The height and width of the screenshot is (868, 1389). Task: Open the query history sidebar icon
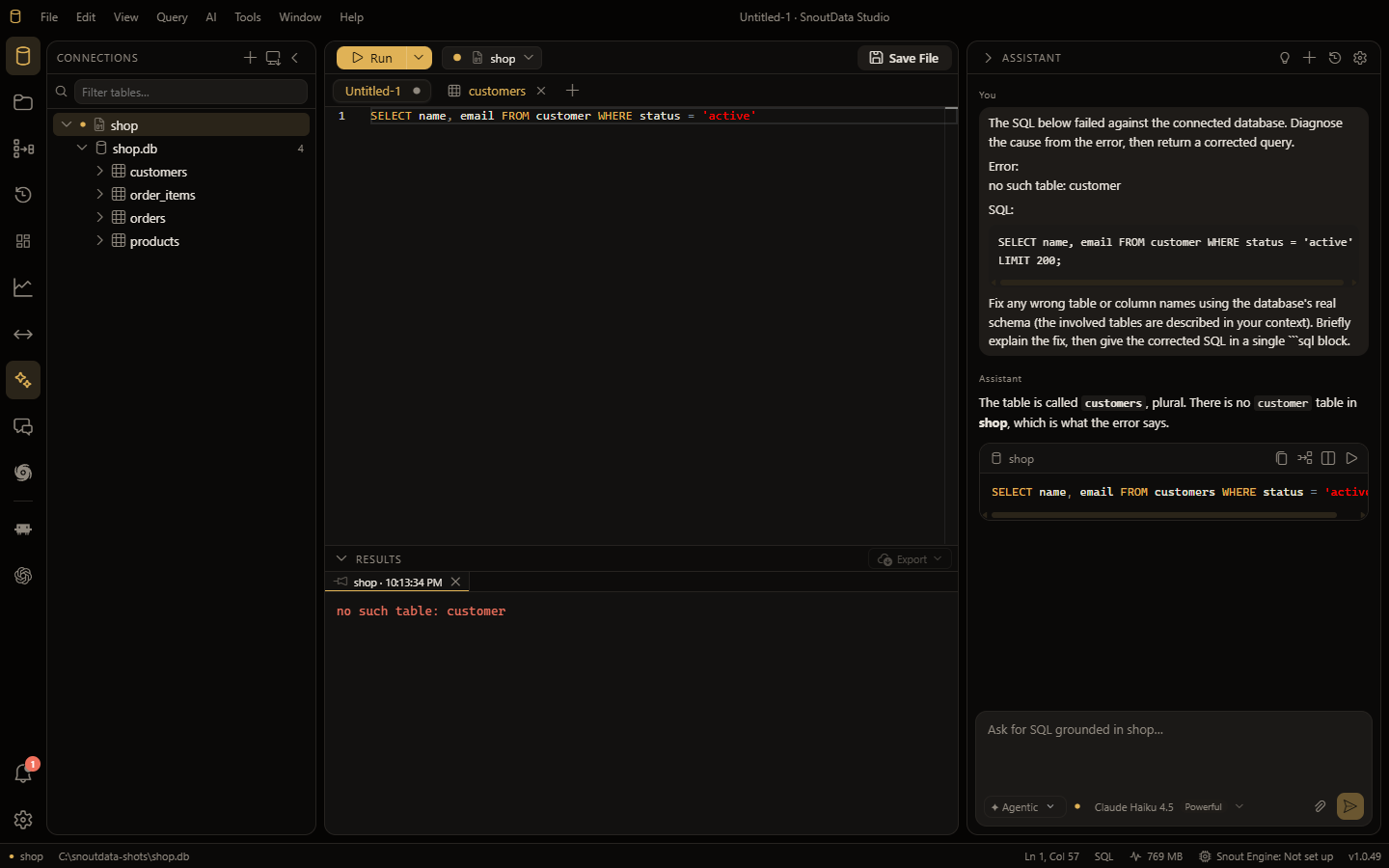(x=23, y=195)
